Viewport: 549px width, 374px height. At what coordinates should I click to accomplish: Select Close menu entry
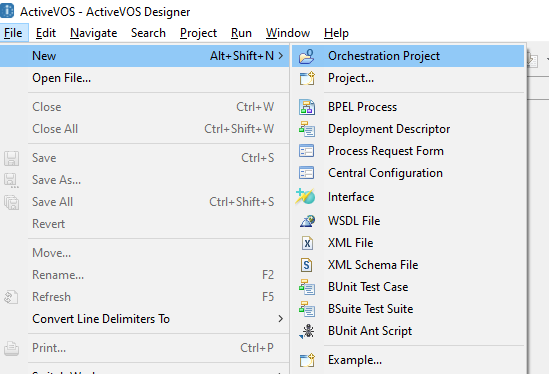coord(144,107)
